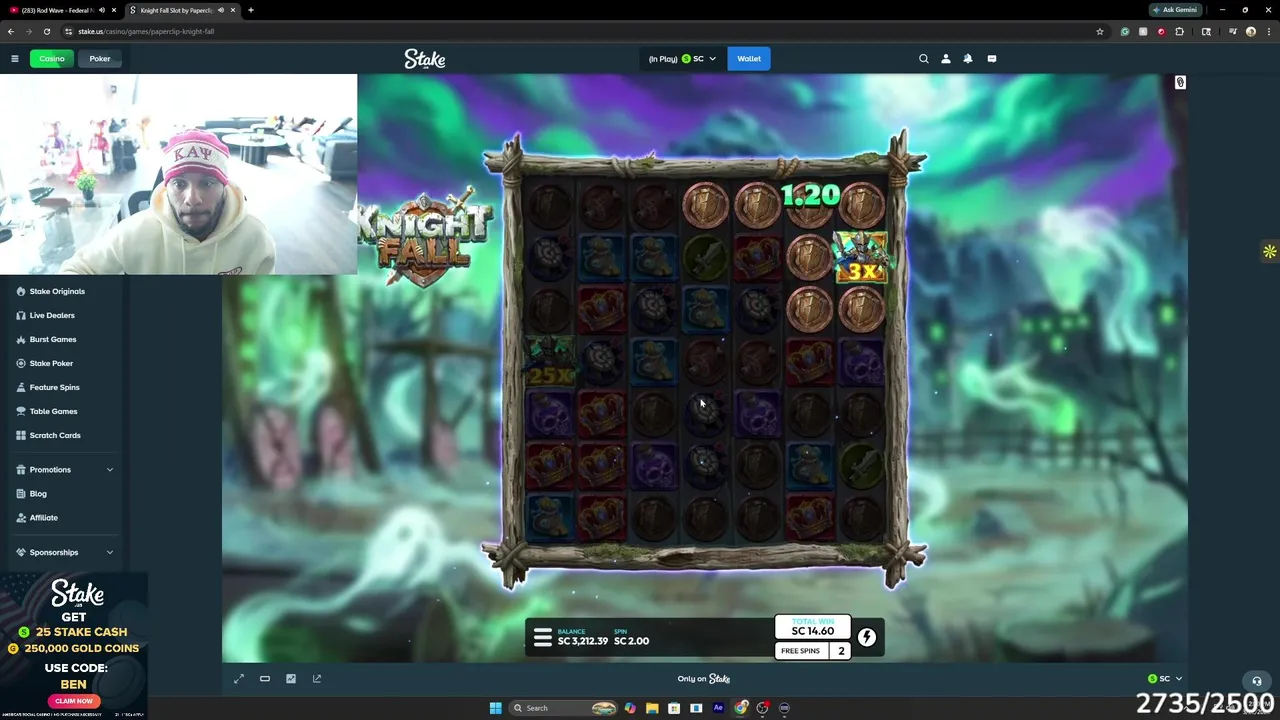The image size is (1280, 720).
Task: Open live support headset icon
Action: tap(1257, 681)
